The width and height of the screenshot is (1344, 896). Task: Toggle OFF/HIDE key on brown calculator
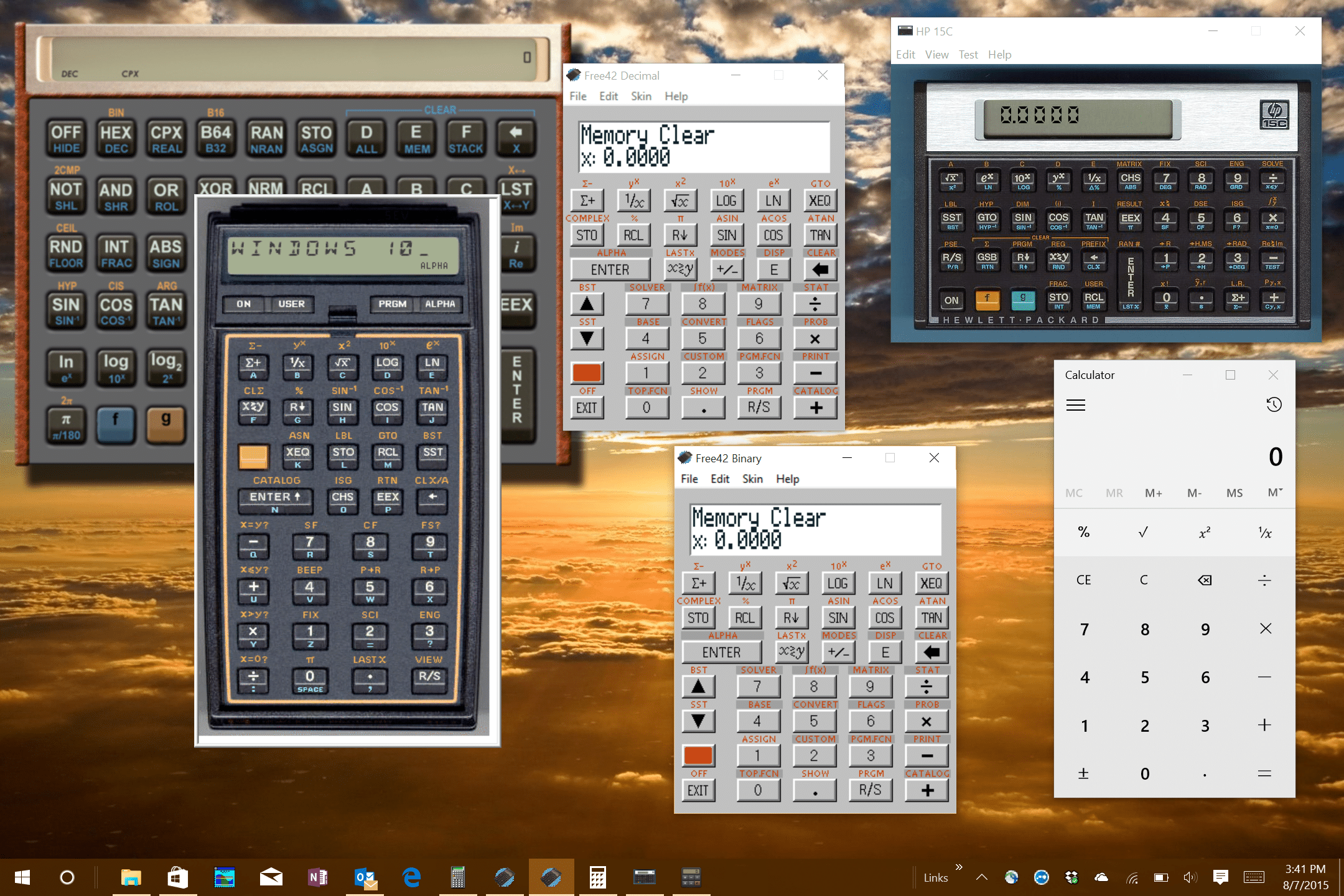(x=66, y=138)
